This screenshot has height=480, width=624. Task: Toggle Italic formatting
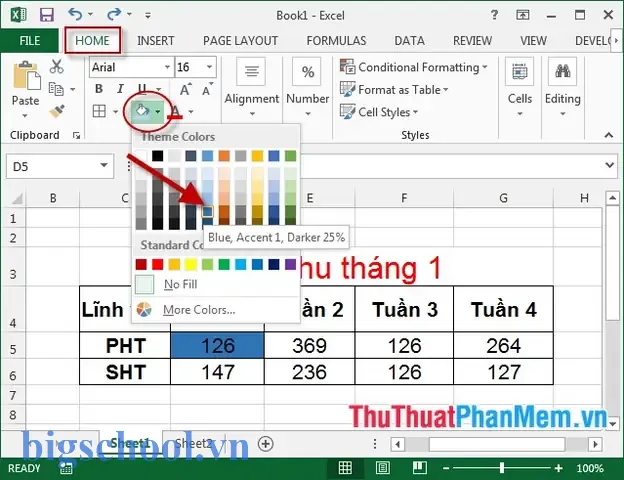click(120, 89)
